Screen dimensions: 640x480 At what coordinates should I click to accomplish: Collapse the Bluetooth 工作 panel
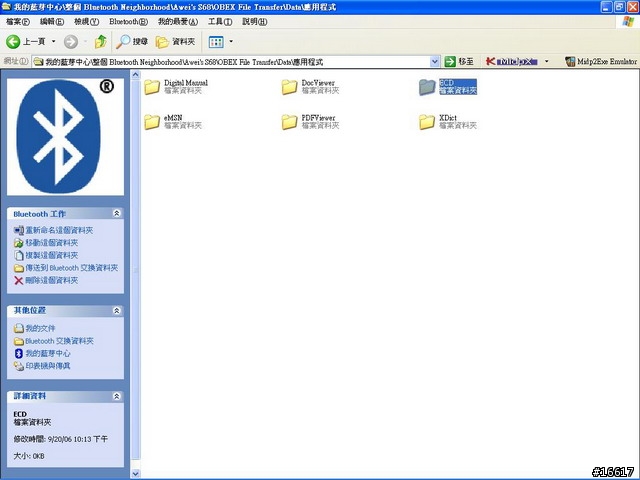pyautogui.click(x=116, y=213)
